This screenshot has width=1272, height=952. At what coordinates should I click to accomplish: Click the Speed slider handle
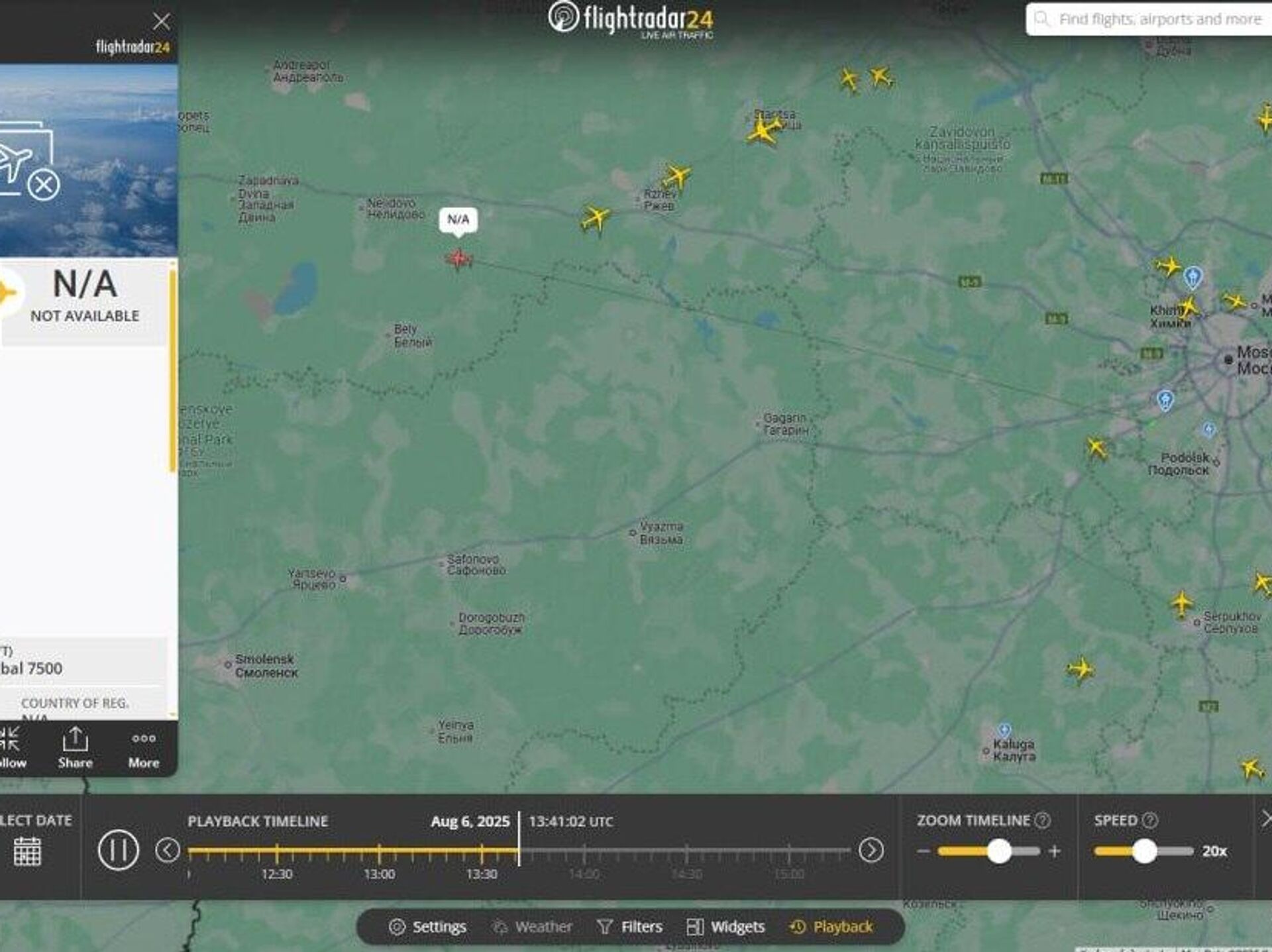point(1144,851)
